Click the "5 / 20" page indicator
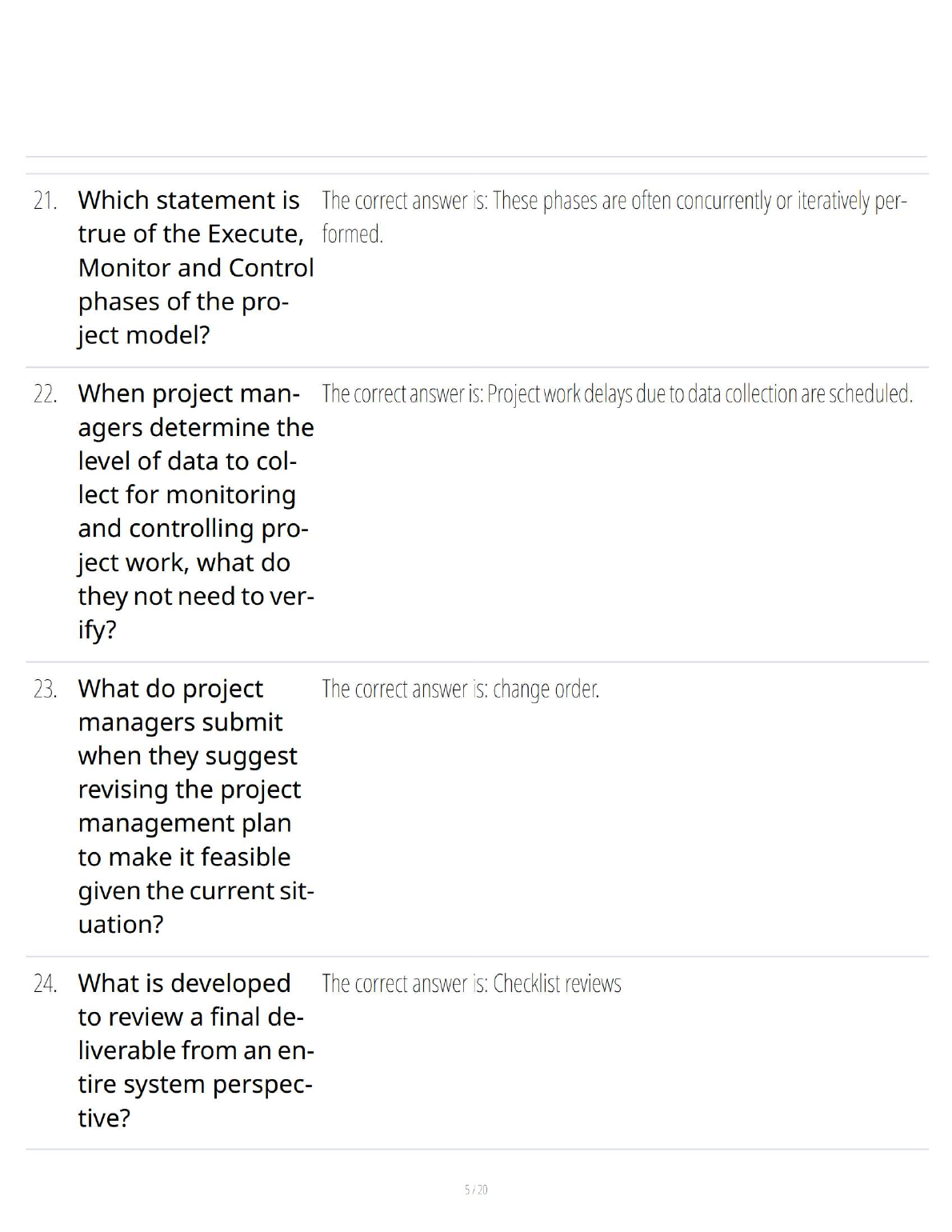952x1232 pixels. pos(476,1190)
